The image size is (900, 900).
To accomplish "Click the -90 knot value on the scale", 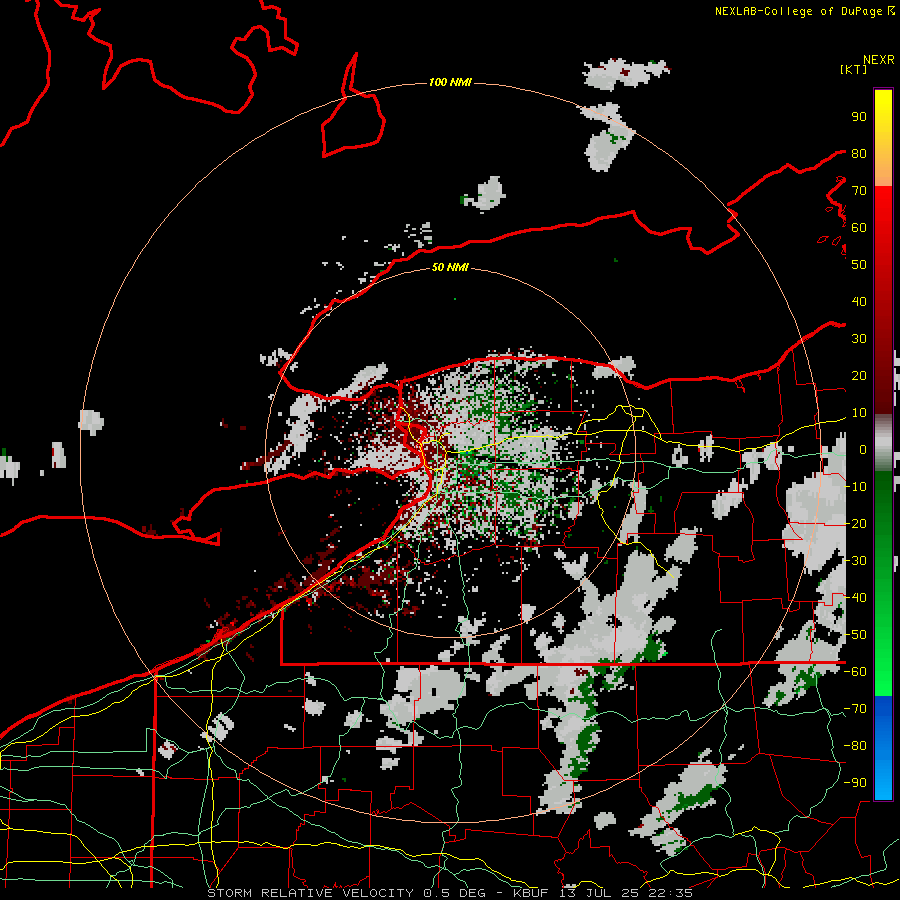I will [x=855, y=783].
